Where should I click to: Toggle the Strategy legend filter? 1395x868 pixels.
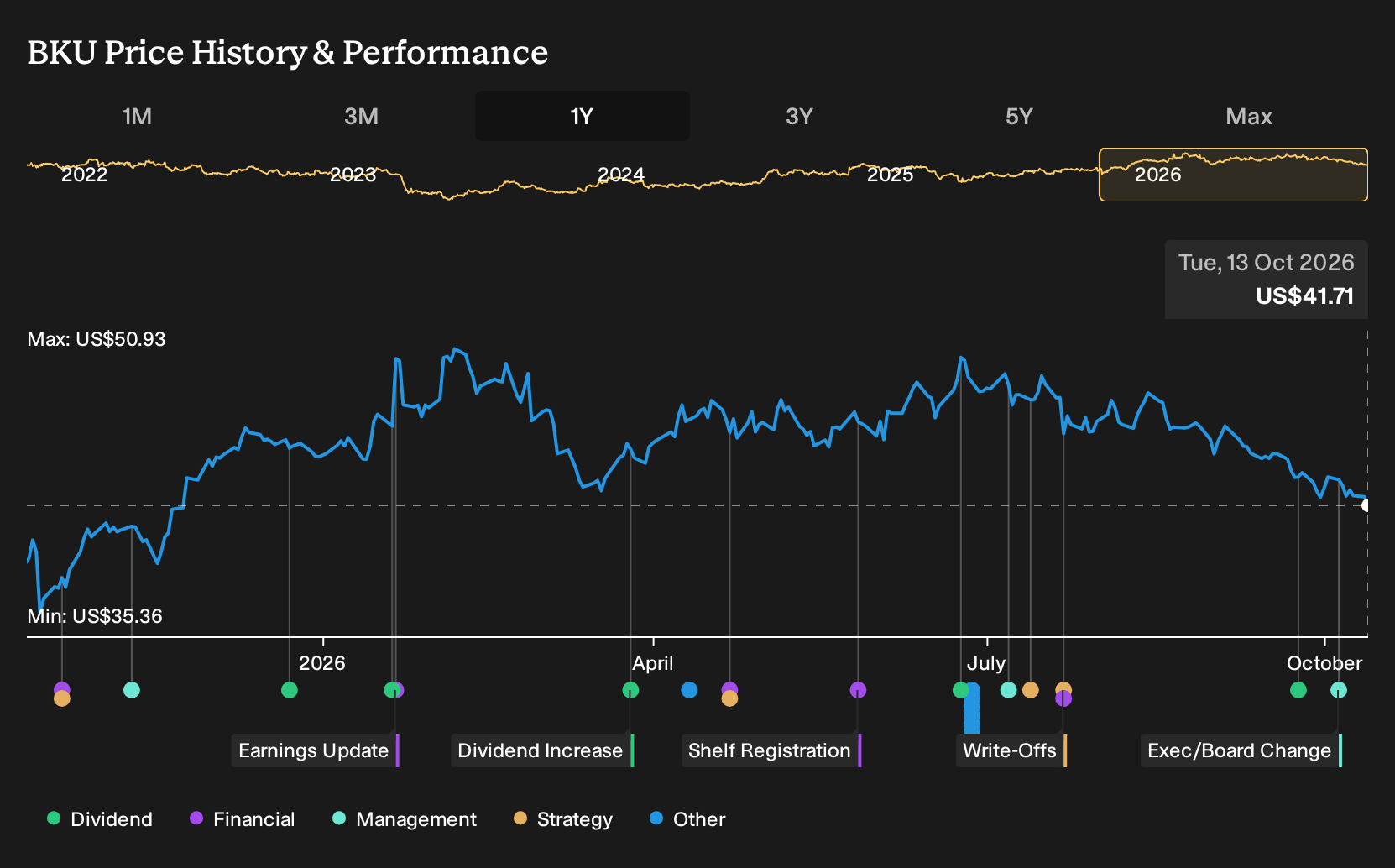tap(563, 819)
